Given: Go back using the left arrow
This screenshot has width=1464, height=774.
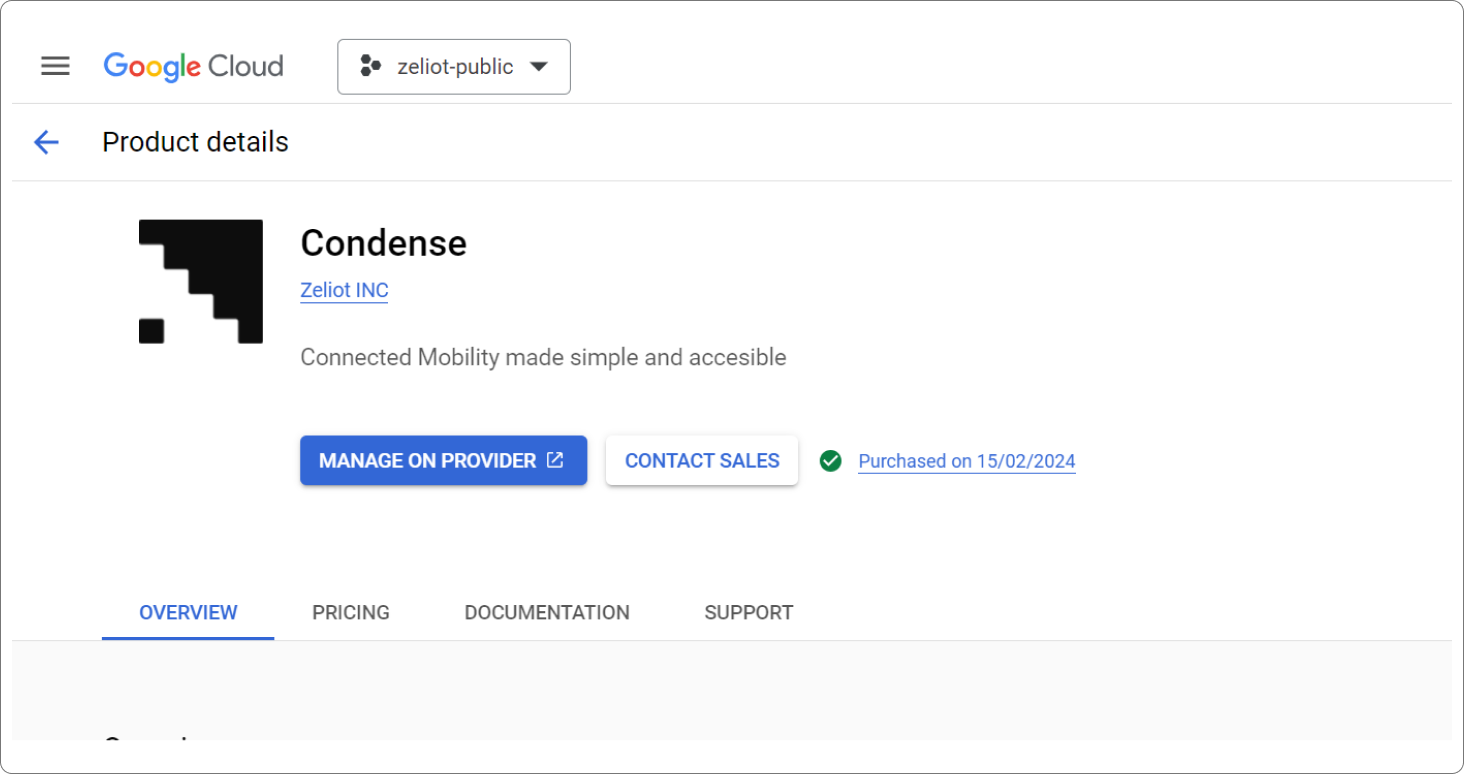Looking at the screenshot, I should [x=46, y=142].
